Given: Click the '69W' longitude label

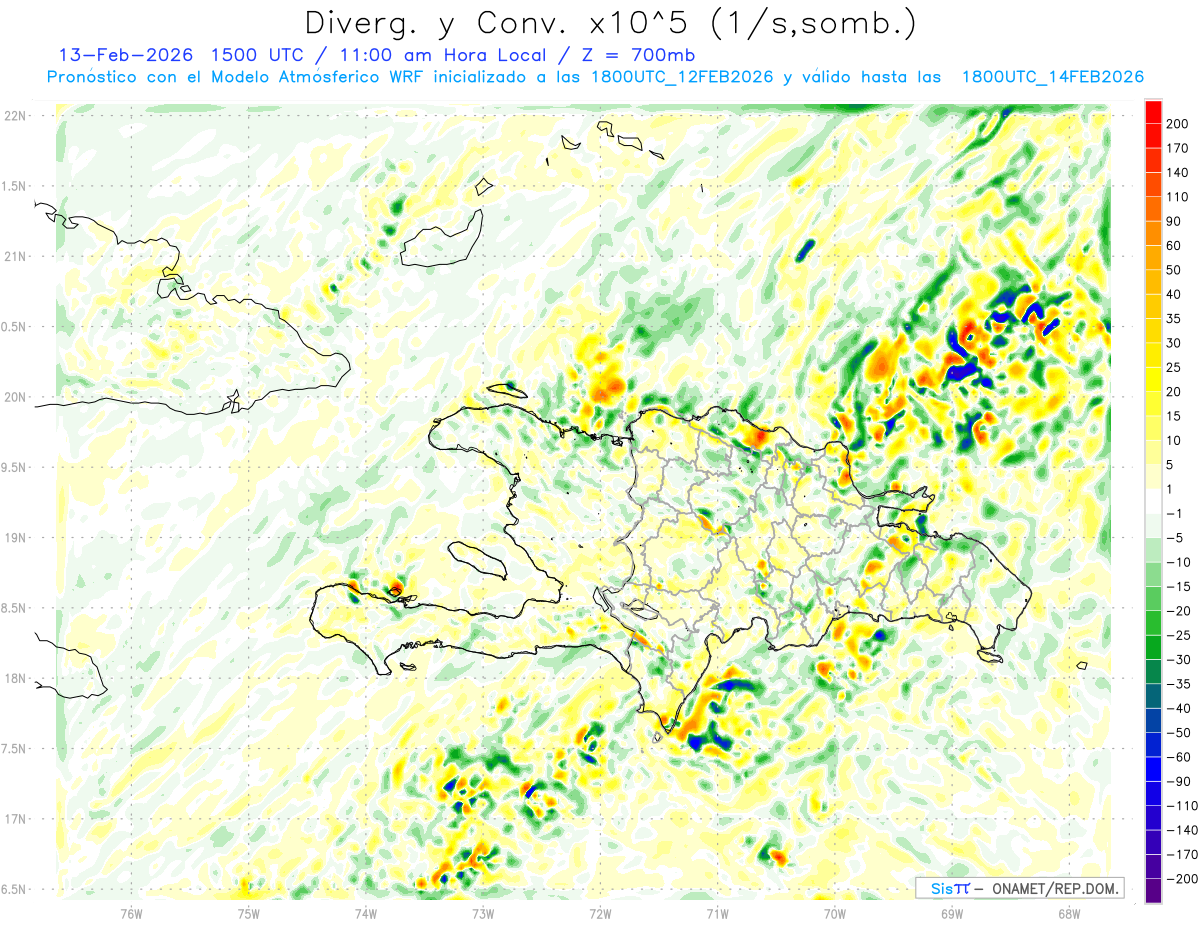Looking at the screenshot, I should click(x=952, y=912).
